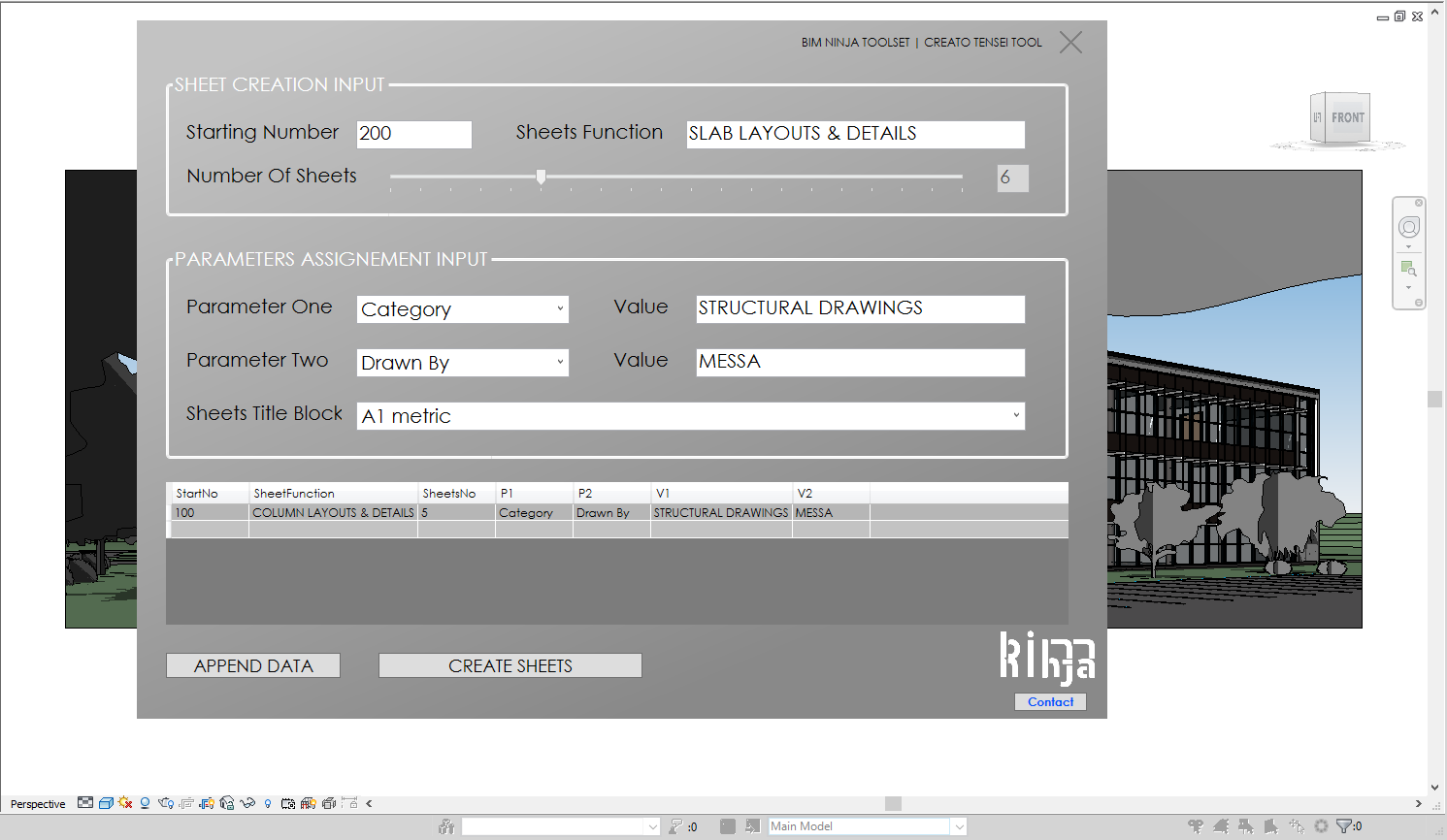Open the Contact link
This screenshot has width=1447, height=840.
[x=1050, y=702]
